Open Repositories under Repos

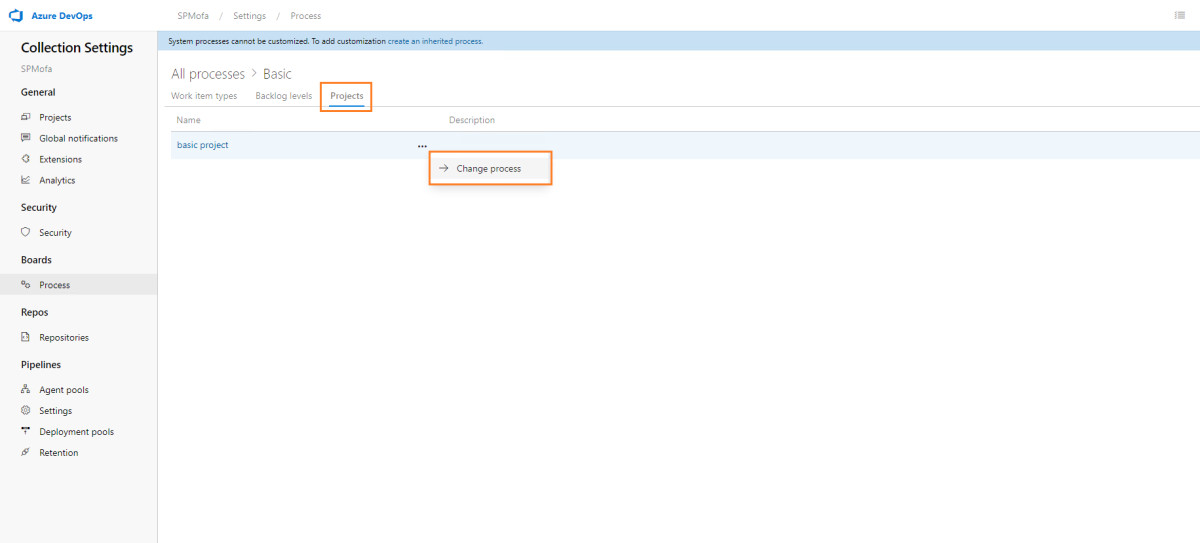click(x=64, y=337)
